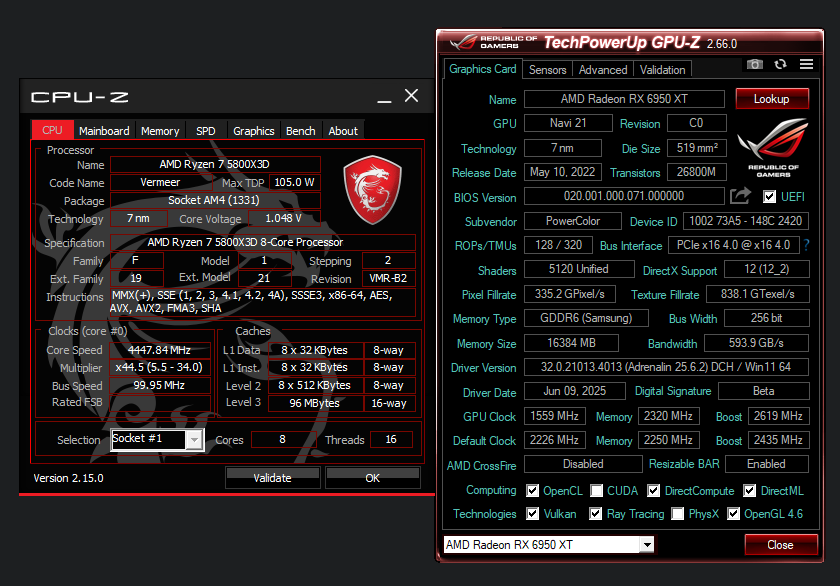Screen dimensions: 840x586
Task: Toggle the UEFI checkbox
Action: (x=769, y=197)
